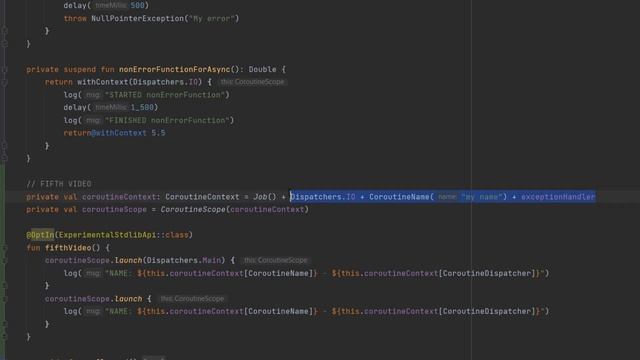Click the withContext call after 'return'
The image size is (640, 360).
[x=103, y=82]
